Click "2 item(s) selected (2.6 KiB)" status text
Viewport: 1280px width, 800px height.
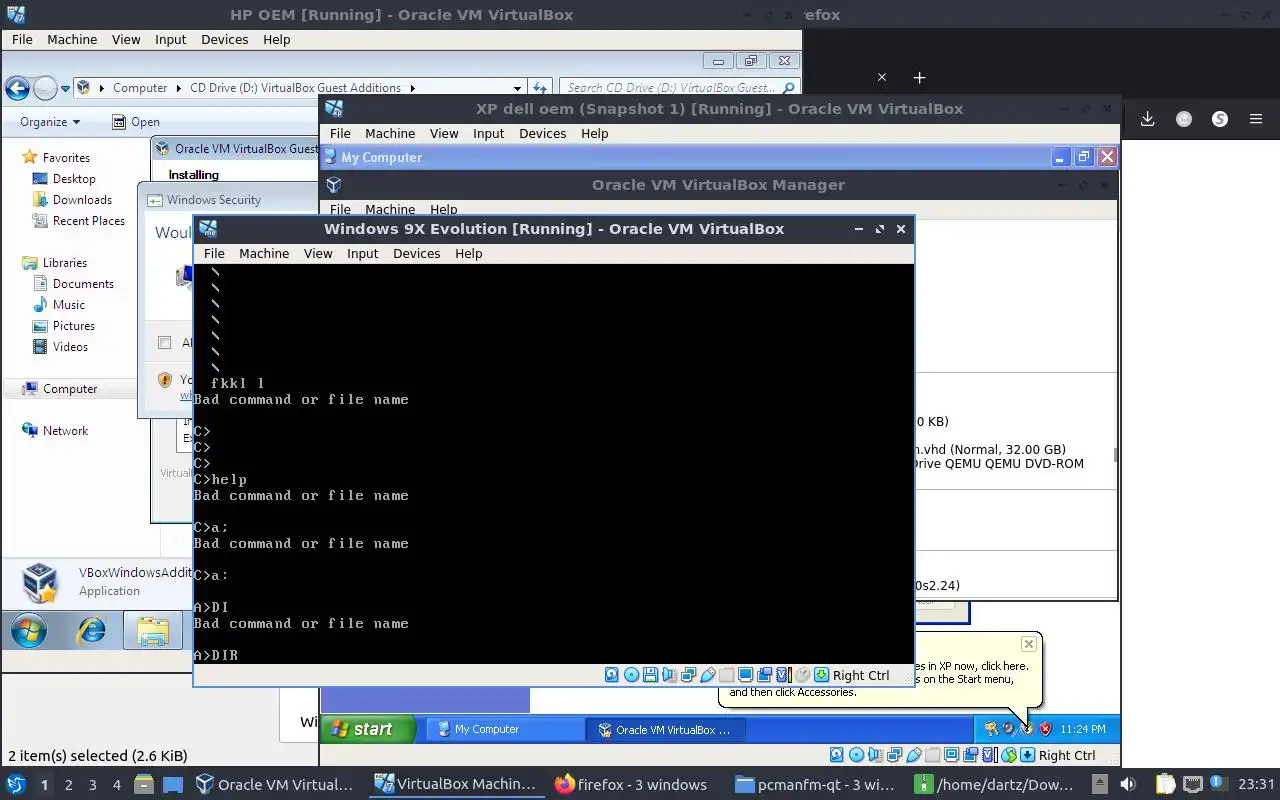tap(98, 756)
